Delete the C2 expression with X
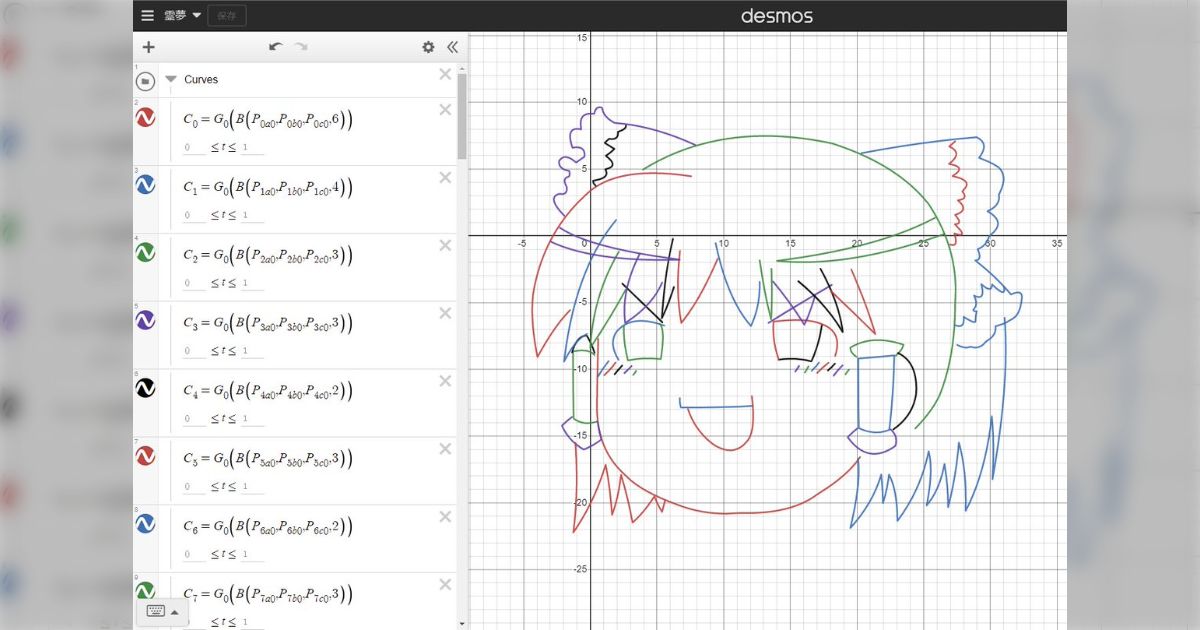 [x=445, y=245]
